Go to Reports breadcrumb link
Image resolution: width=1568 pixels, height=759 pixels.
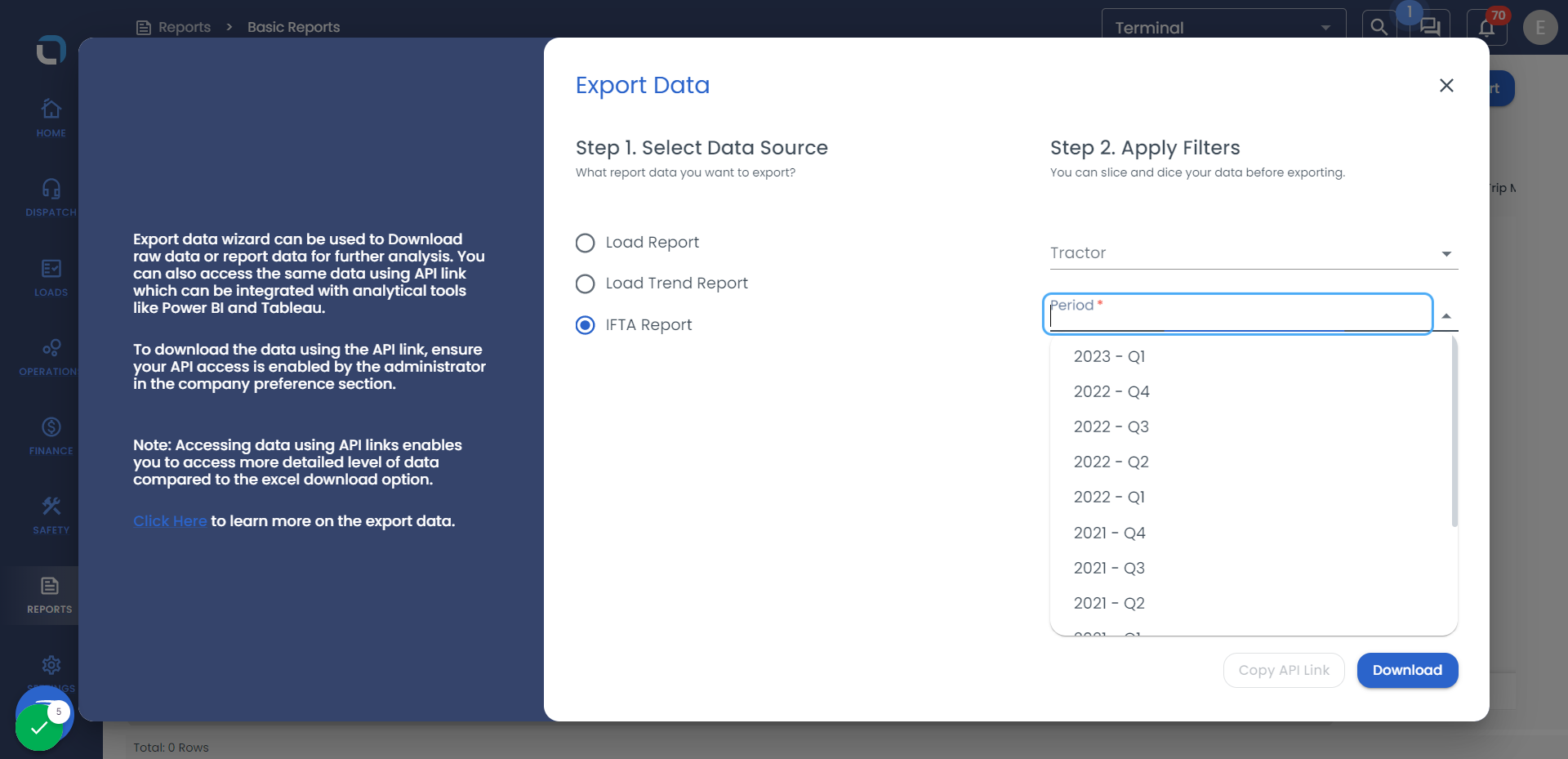pos(185,27)
